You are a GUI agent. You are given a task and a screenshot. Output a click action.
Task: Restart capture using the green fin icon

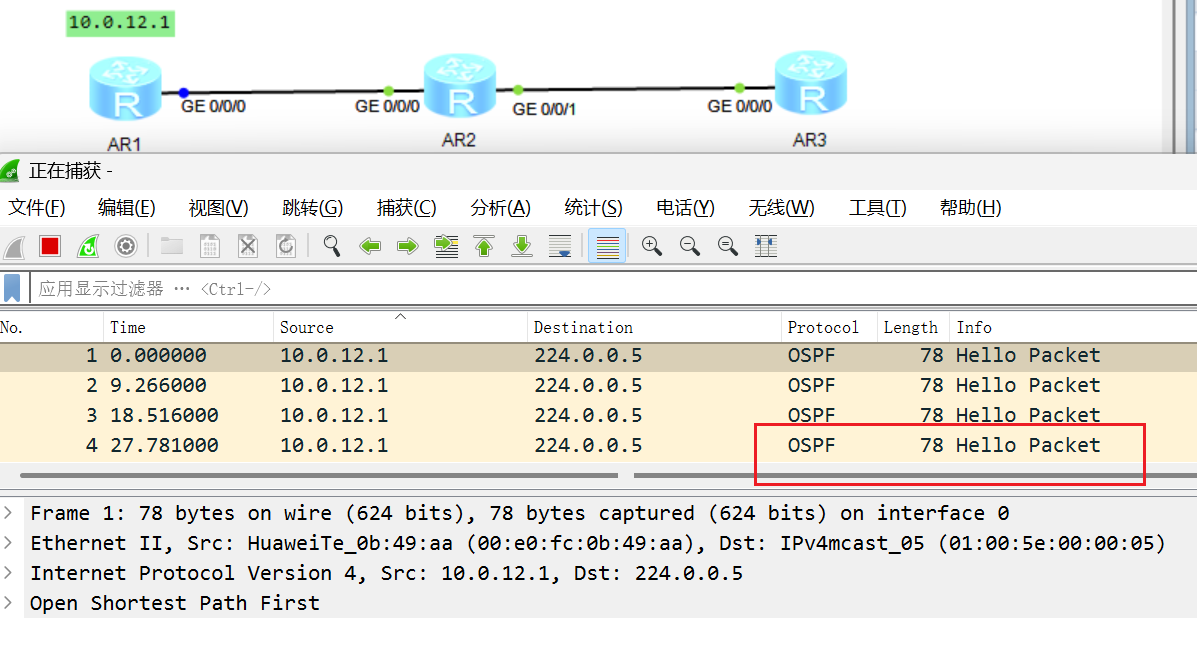tap(88, 246)
